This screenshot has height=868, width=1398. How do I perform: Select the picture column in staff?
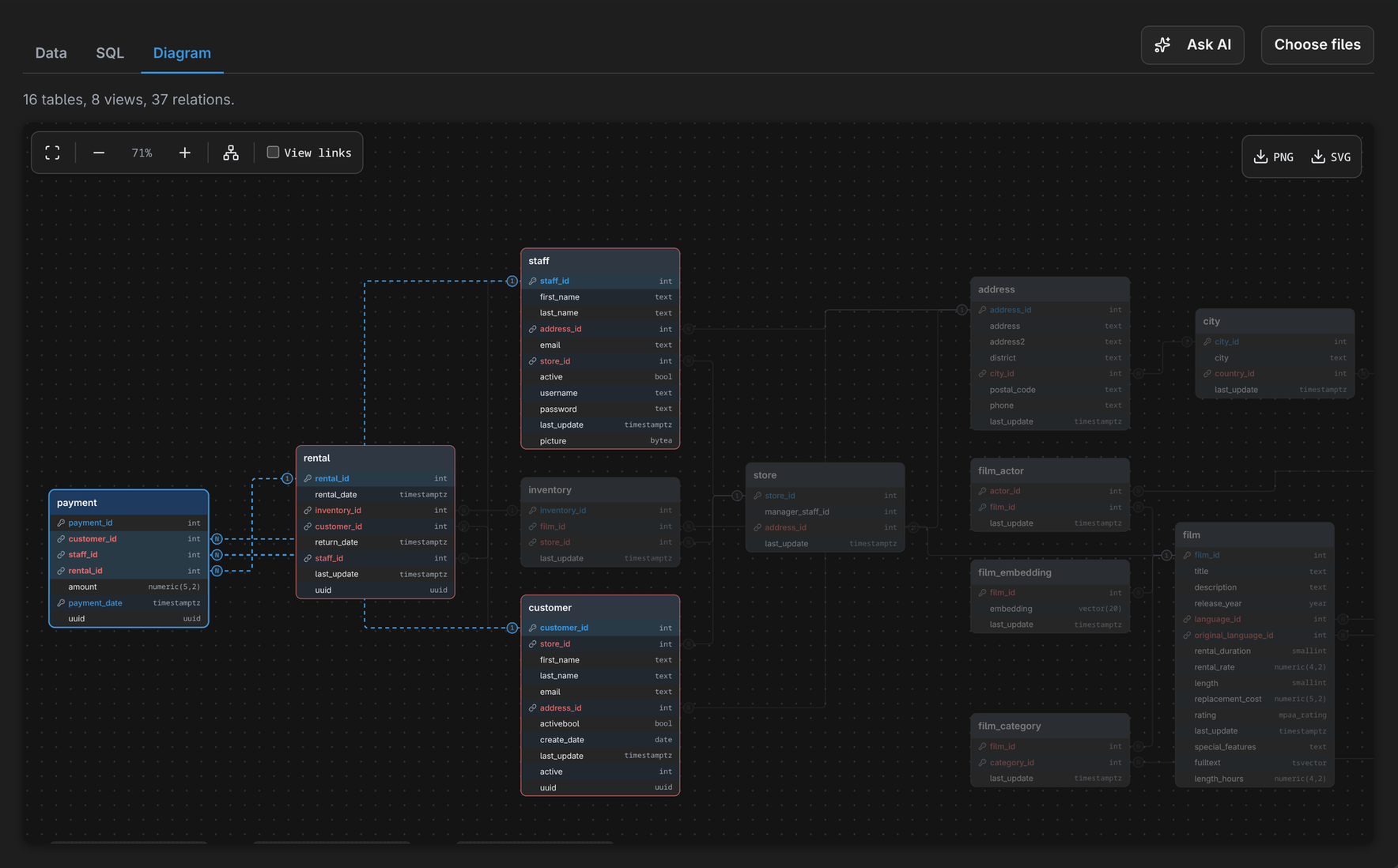pyautogui.click(x=600, y=441)
